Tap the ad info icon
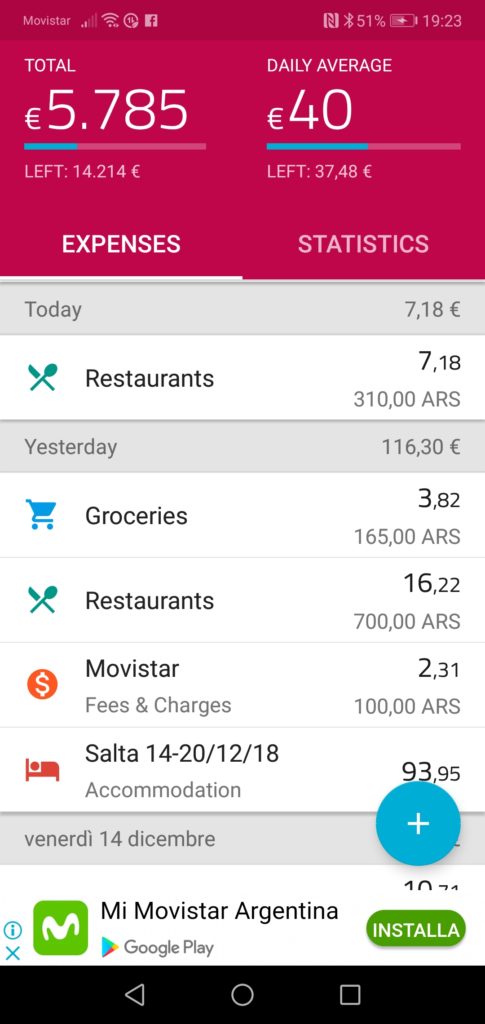The image size is (485, 1024). tap(12, 929)
